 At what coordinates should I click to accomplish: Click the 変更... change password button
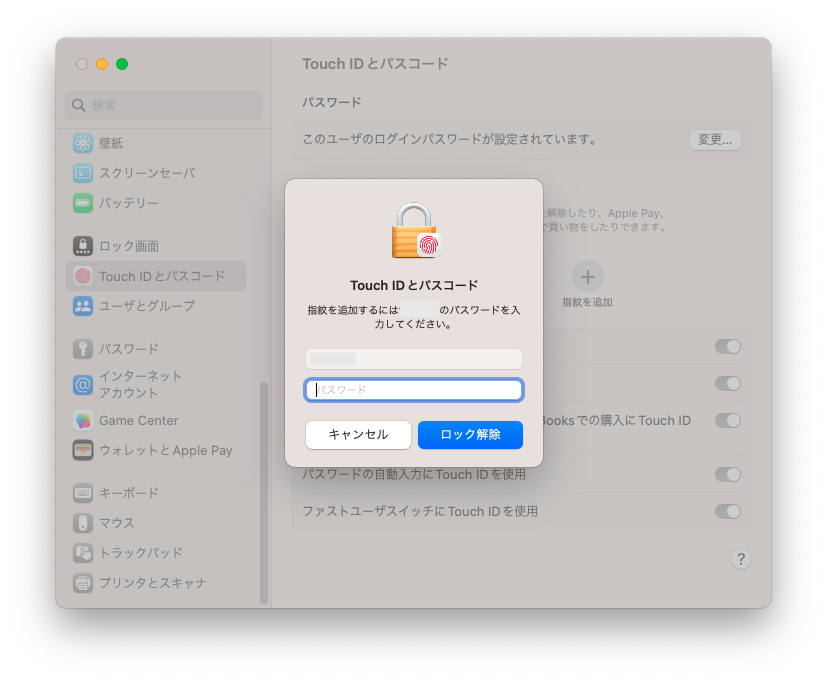715,140
